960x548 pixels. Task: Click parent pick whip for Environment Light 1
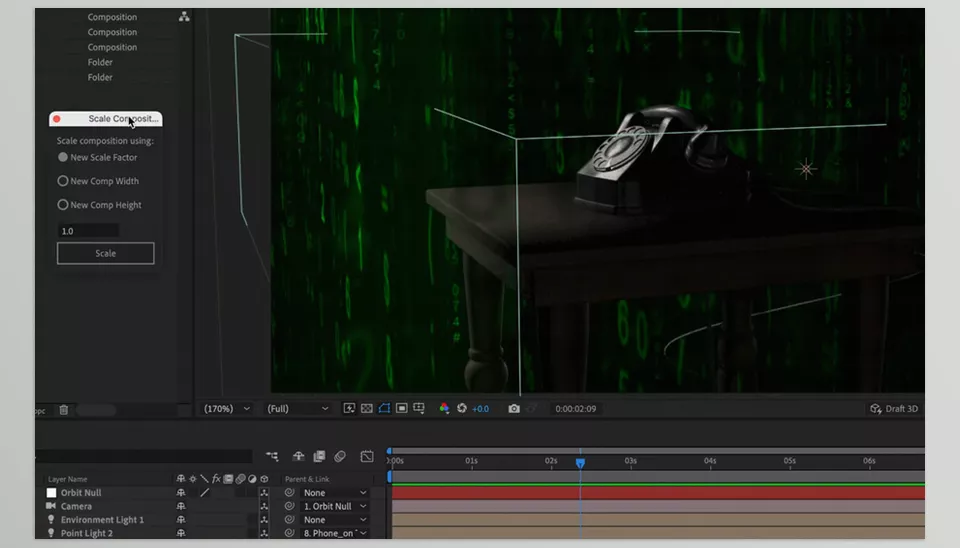click(x=290, y=520)
